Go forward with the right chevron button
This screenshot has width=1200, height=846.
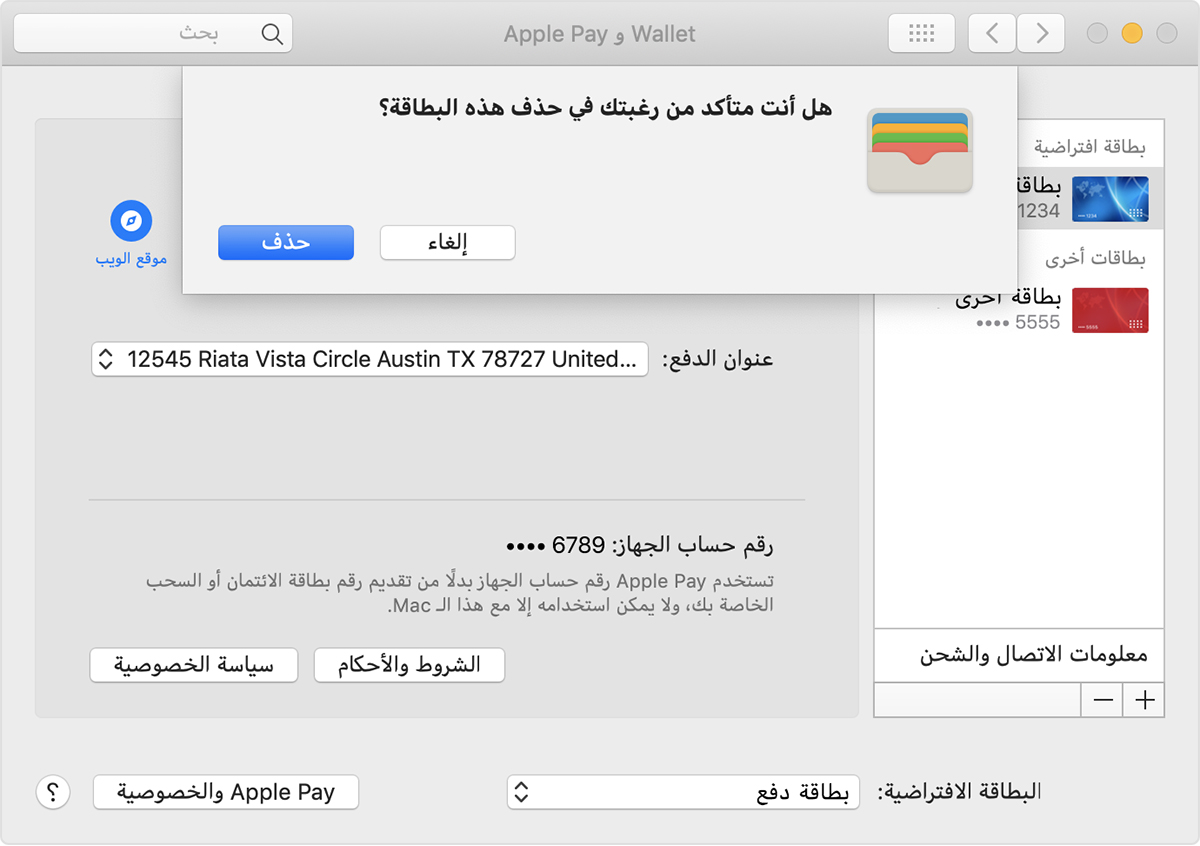[x=1041, y=33]
